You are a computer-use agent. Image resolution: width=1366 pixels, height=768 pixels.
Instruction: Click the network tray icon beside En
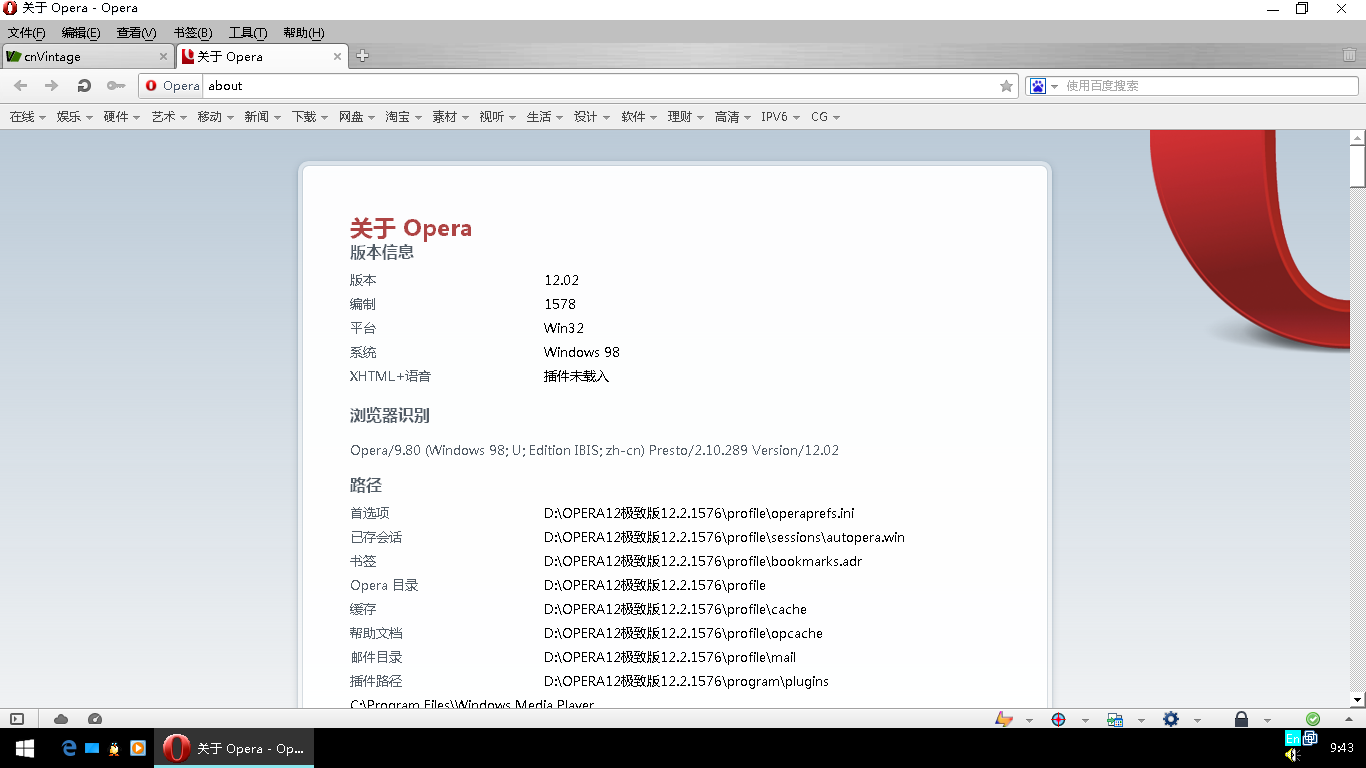1310,738
